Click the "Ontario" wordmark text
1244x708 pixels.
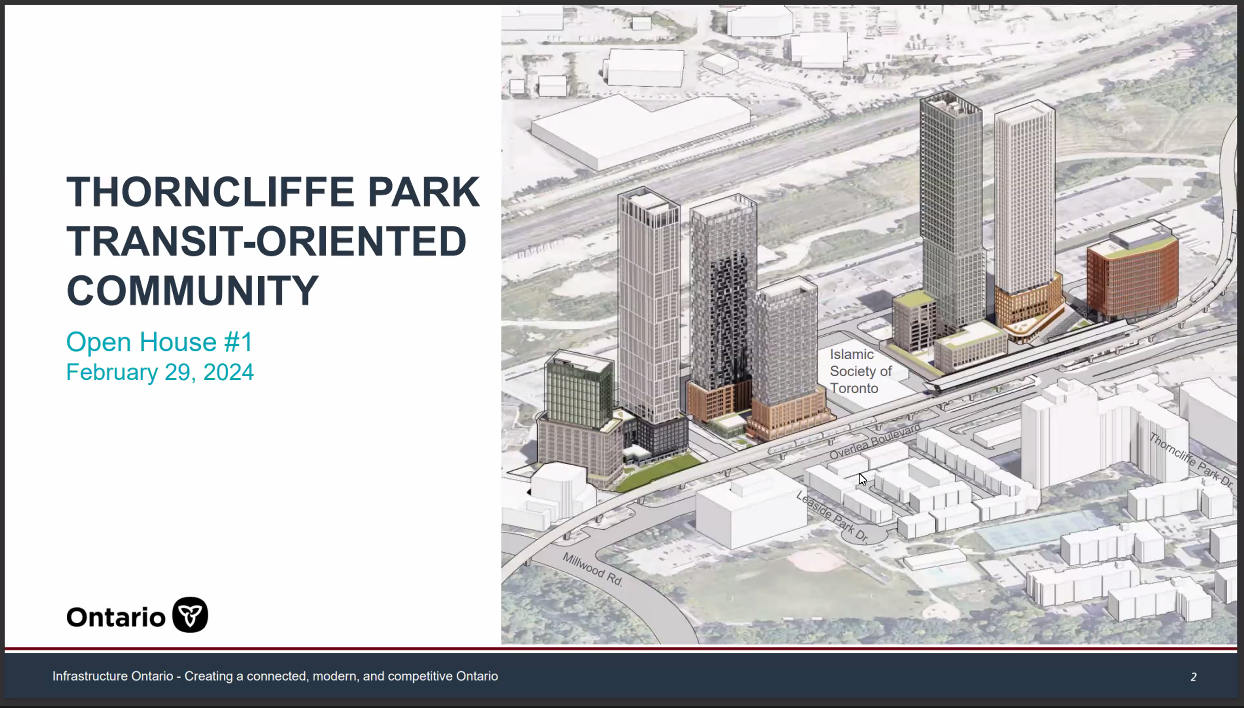pyautogui.click(x=116, y=617)
